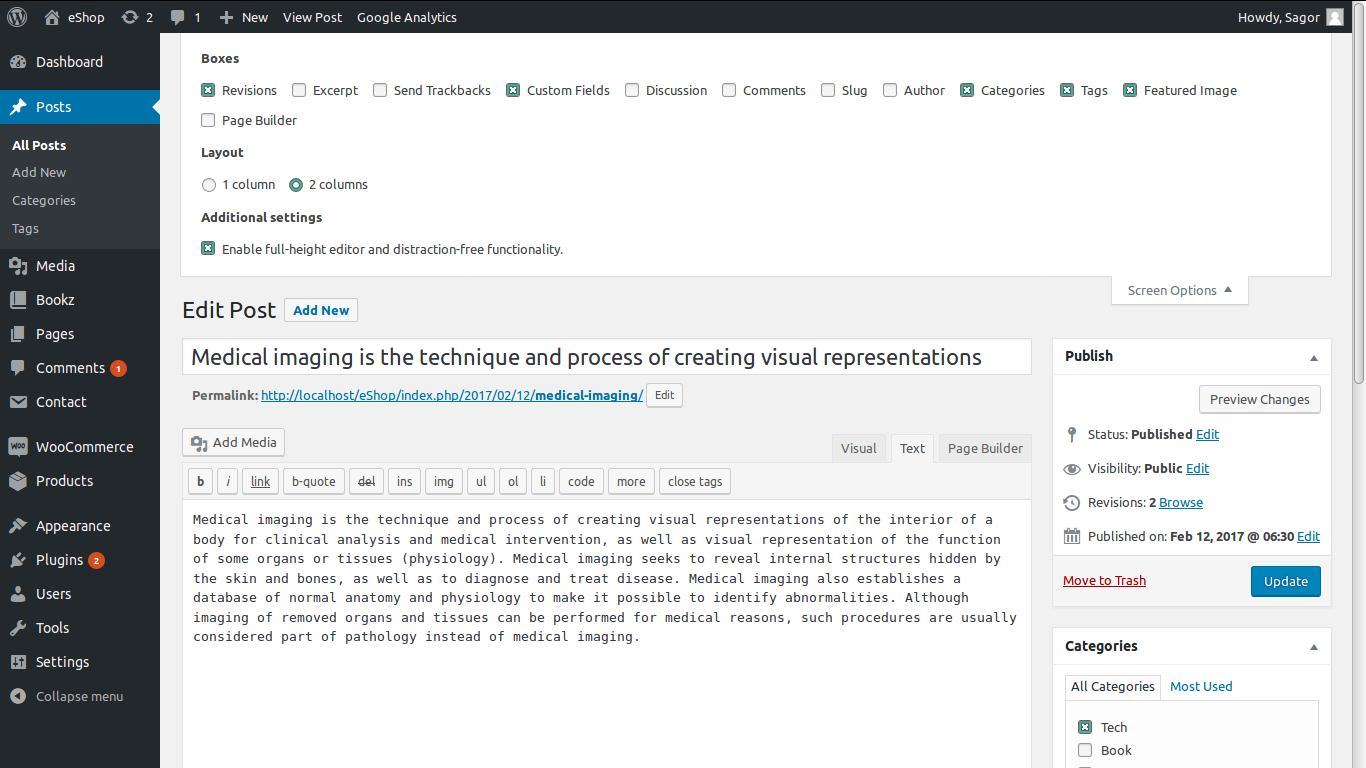Image resolution: width=1366 pixels, height=768 pixels.
Task: Click the Media sidebar icon
Action: [18, 266]
